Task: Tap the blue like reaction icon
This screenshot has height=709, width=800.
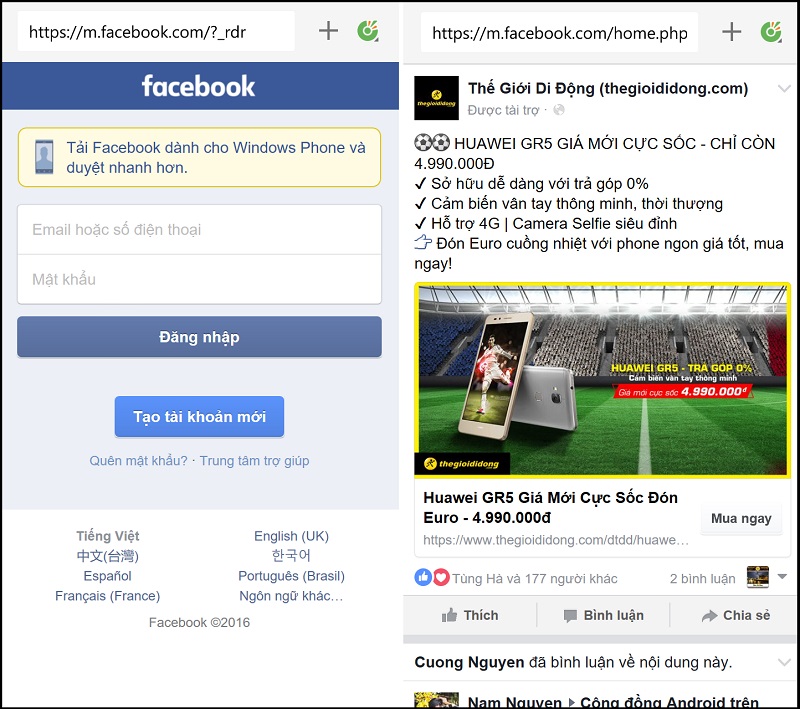Action: coord(423,577)
